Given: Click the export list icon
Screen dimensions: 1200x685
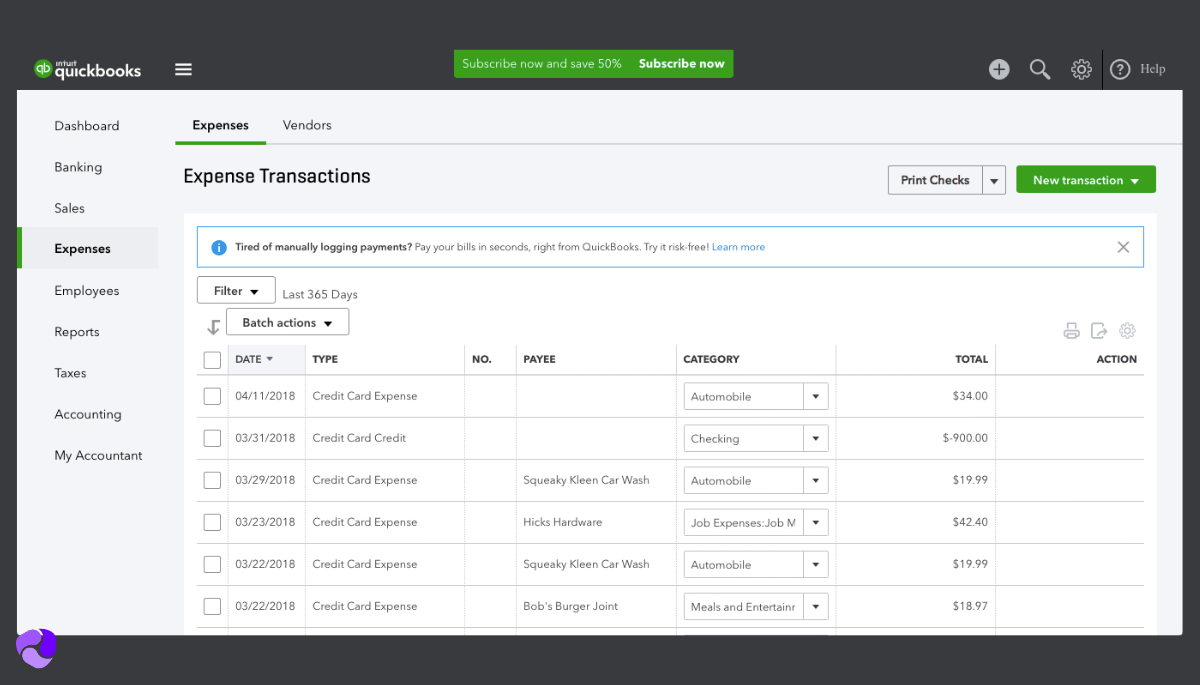Looking at the screenshot, I should [1099, 331].
